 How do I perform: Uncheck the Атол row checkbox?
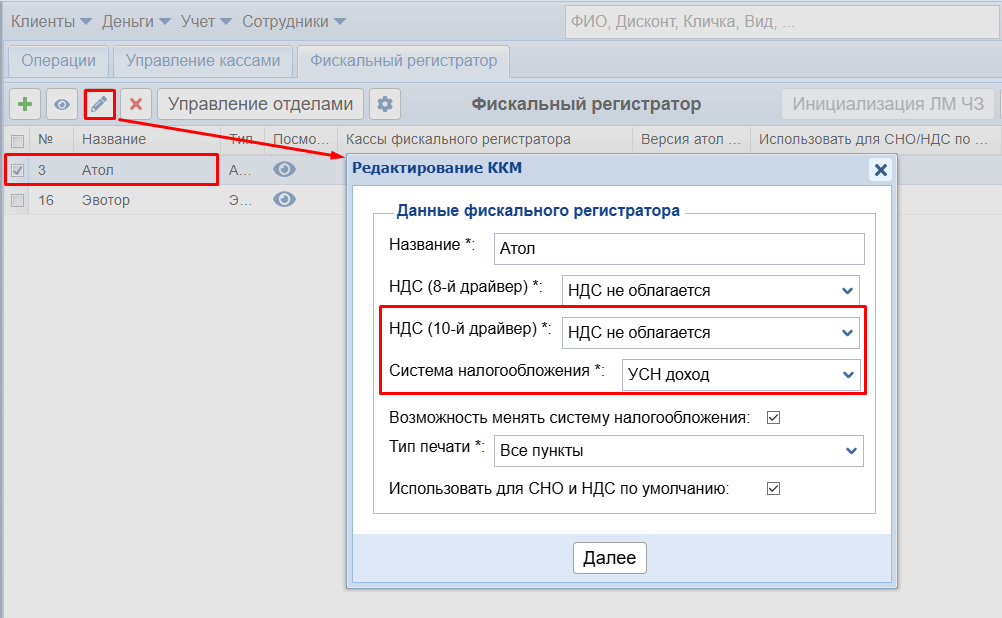click(17, 171)
